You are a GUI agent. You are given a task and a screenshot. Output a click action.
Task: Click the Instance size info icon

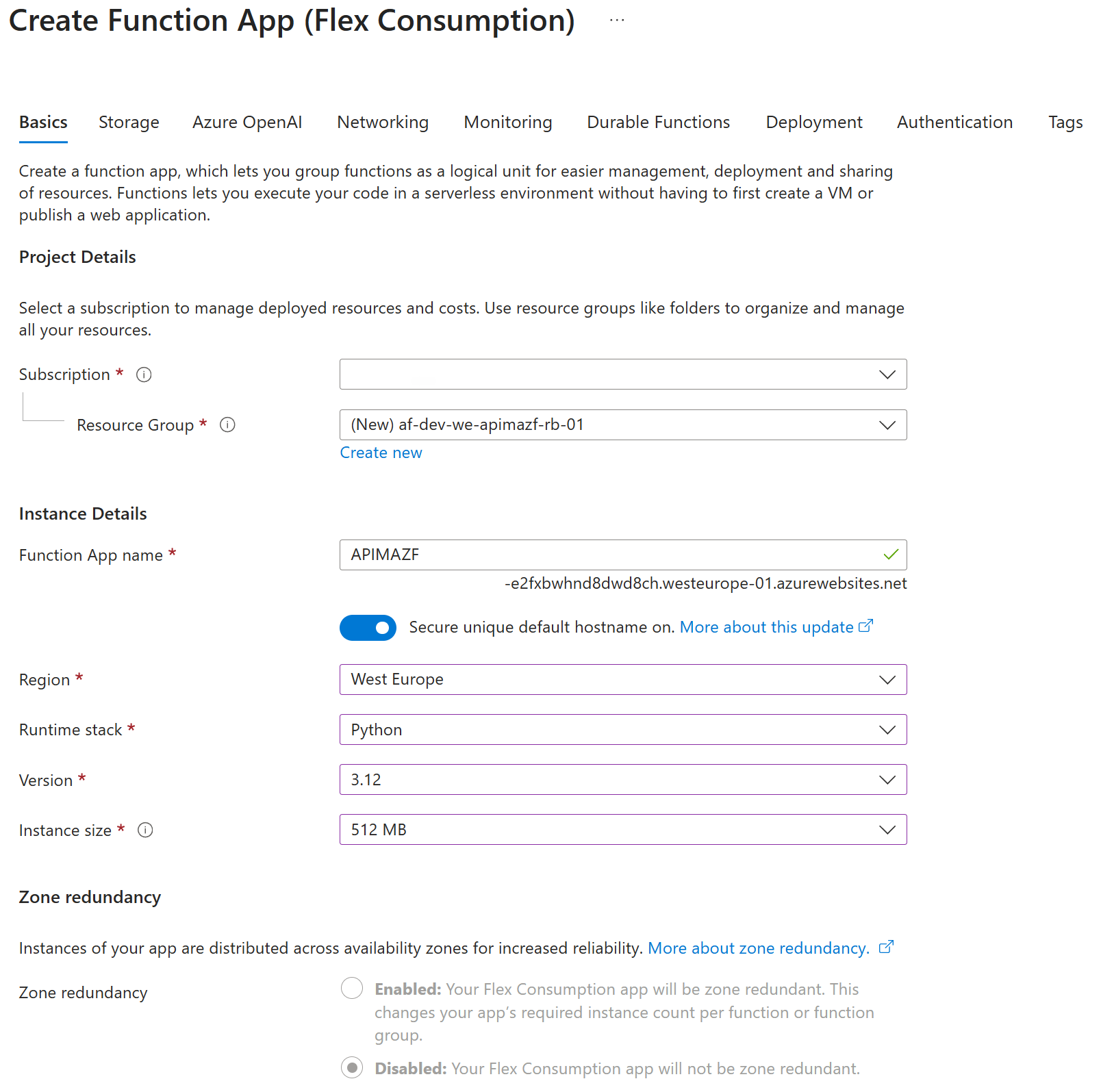pyautogui.click(x=145, y=830)
